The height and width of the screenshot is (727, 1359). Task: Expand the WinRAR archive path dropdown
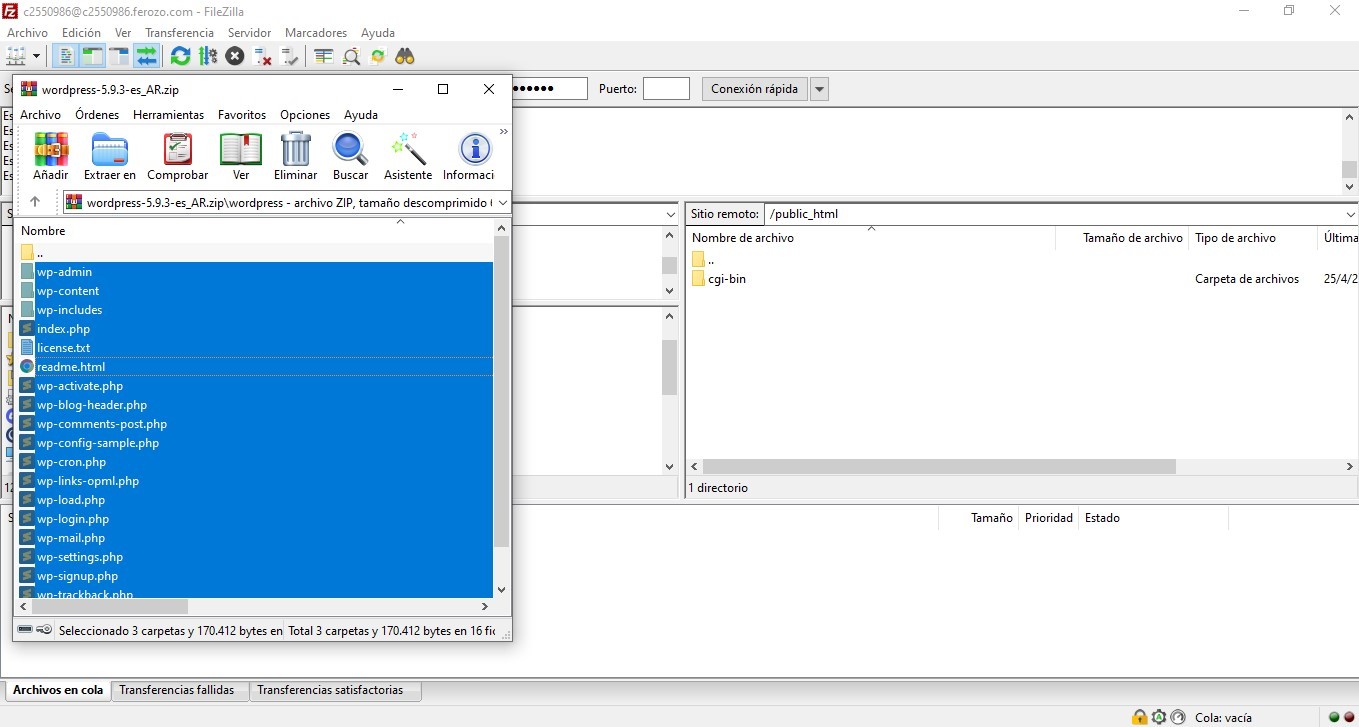[502, 202]
